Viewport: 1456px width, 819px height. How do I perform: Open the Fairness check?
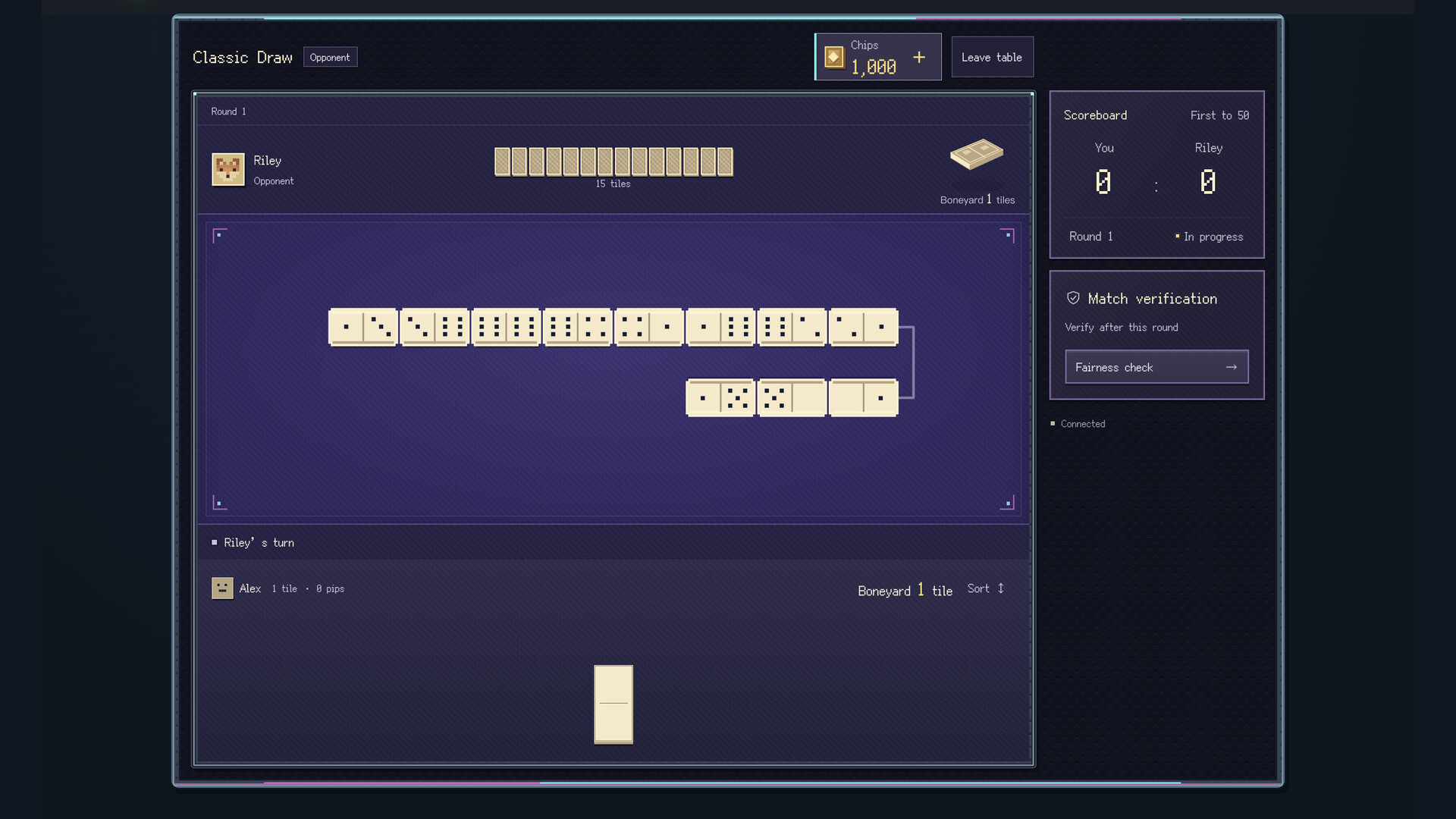1156,367
